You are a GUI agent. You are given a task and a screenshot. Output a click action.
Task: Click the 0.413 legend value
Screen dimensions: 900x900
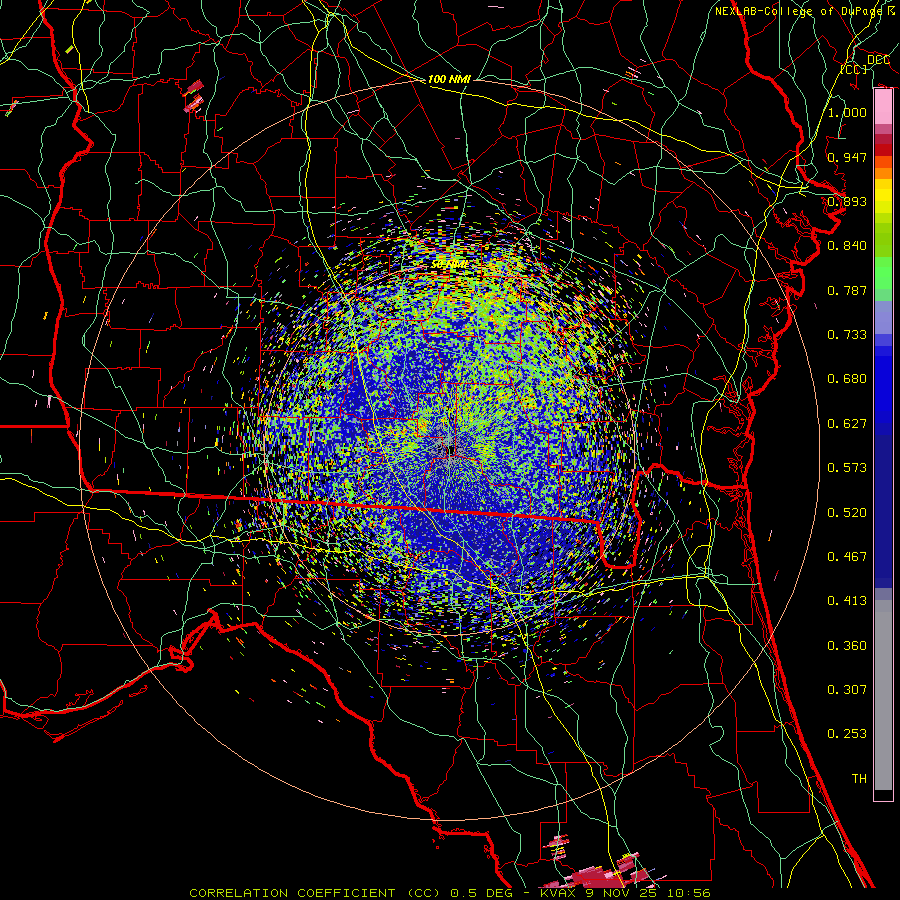coord(847,601)
